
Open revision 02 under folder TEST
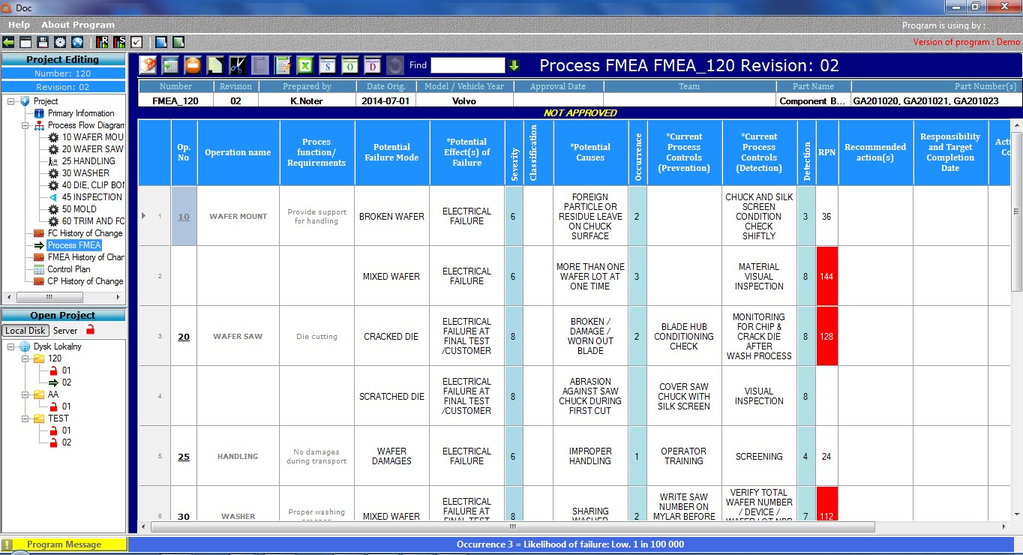[67, 442]
